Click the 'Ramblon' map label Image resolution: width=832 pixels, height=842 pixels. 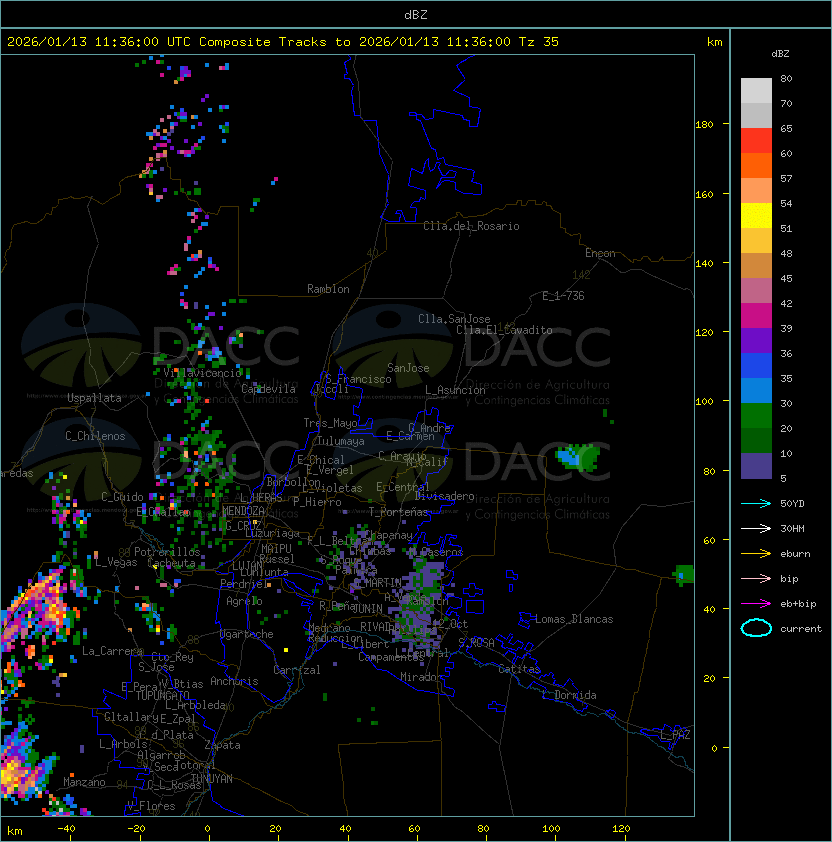coord(328,289)
